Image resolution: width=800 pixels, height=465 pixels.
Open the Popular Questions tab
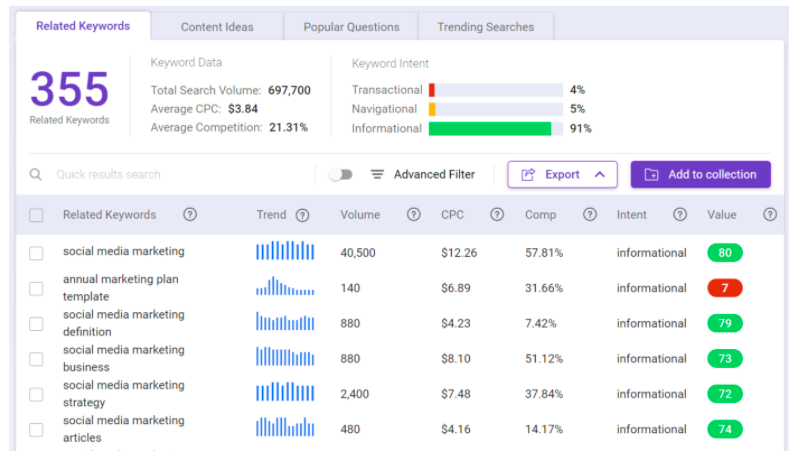coord(351,27)
